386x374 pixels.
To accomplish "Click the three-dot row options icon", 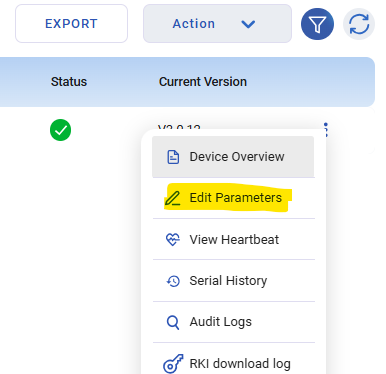I will [x=326, y=130].
